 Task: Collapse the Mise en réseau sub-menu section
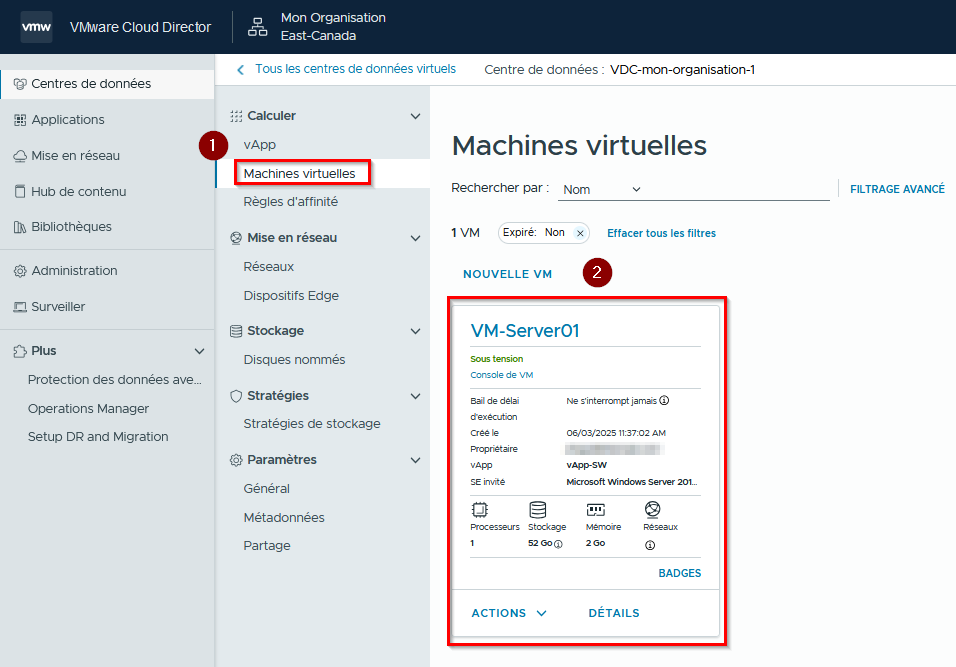click(x=415, y=238)
